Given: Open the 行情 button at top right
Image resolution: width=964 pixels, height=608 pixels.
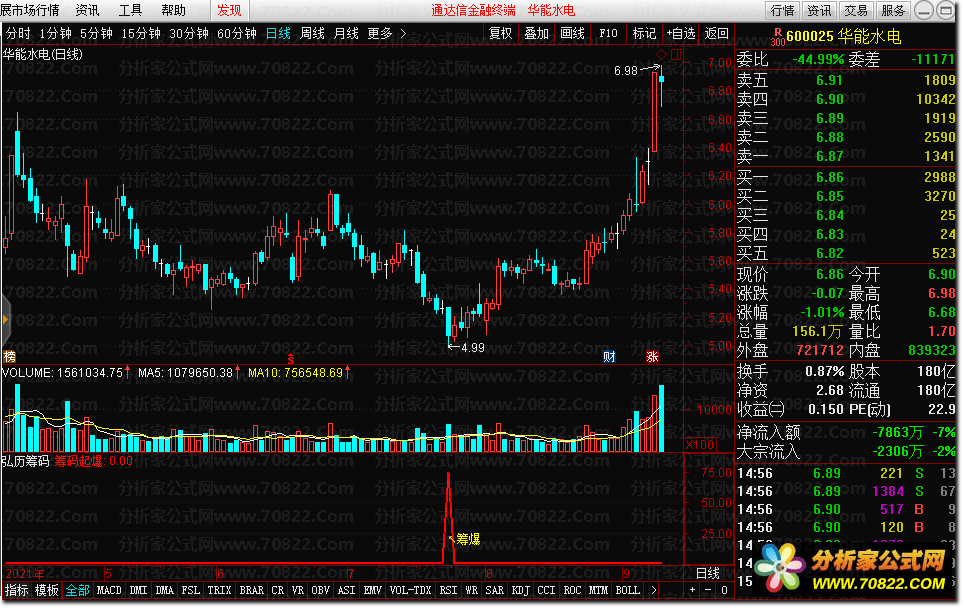Looking at the screenshot, I should pyautogui.click(x=782, y=10).
